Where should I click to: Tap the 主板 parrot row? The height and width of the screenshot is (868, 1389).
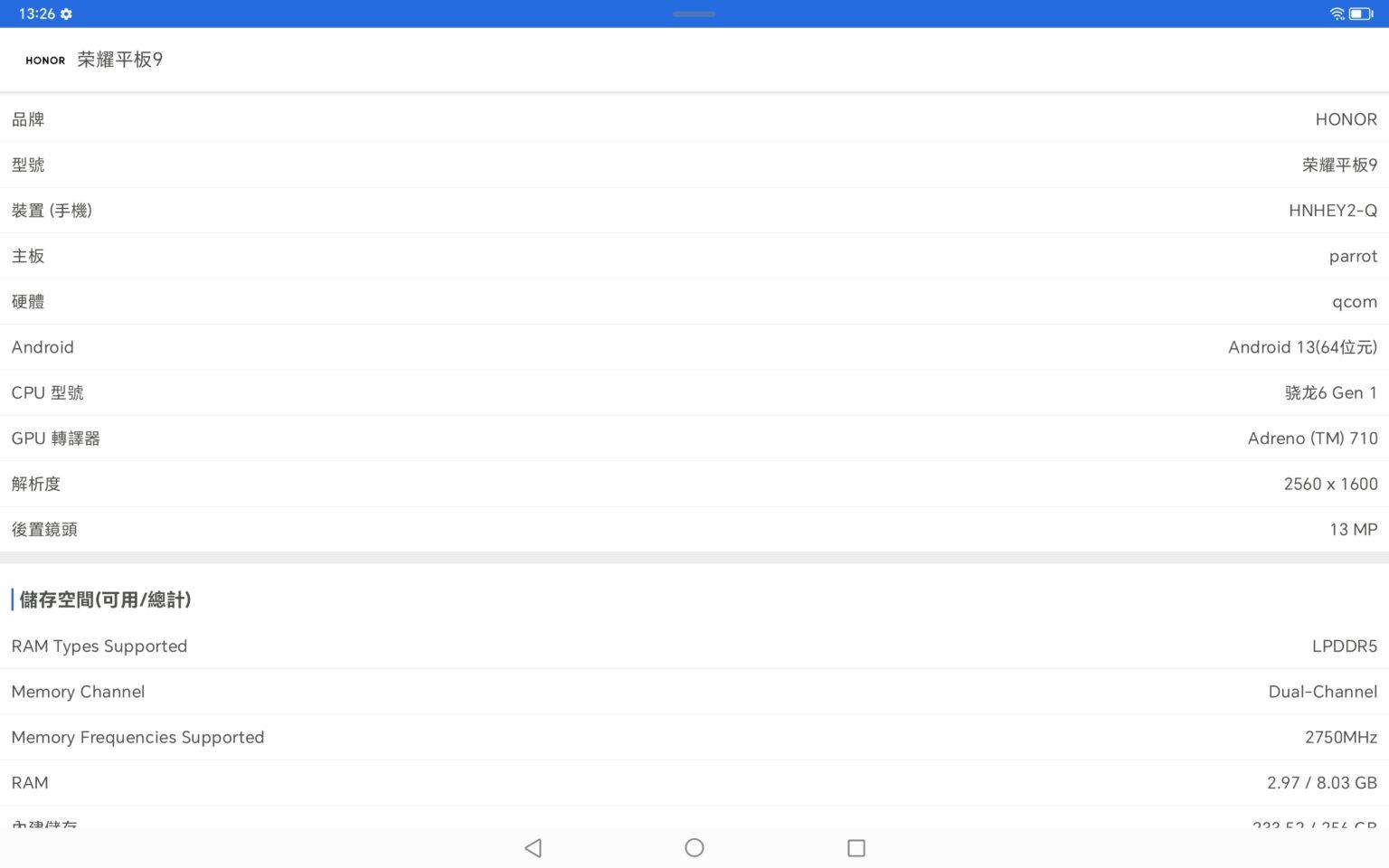point(694,256)
